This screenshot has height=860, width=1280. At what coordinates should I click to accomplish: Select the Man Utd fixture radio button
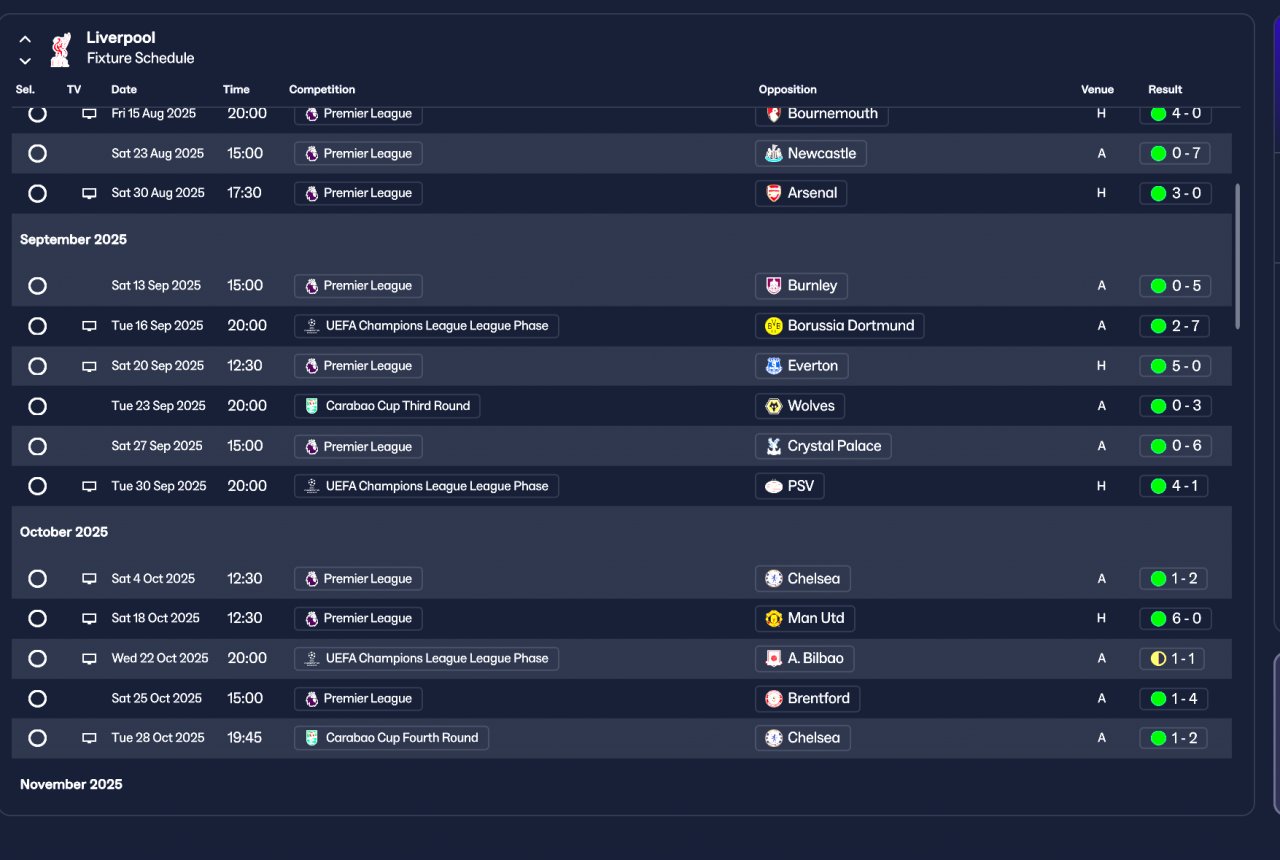(x=37, y=618)
